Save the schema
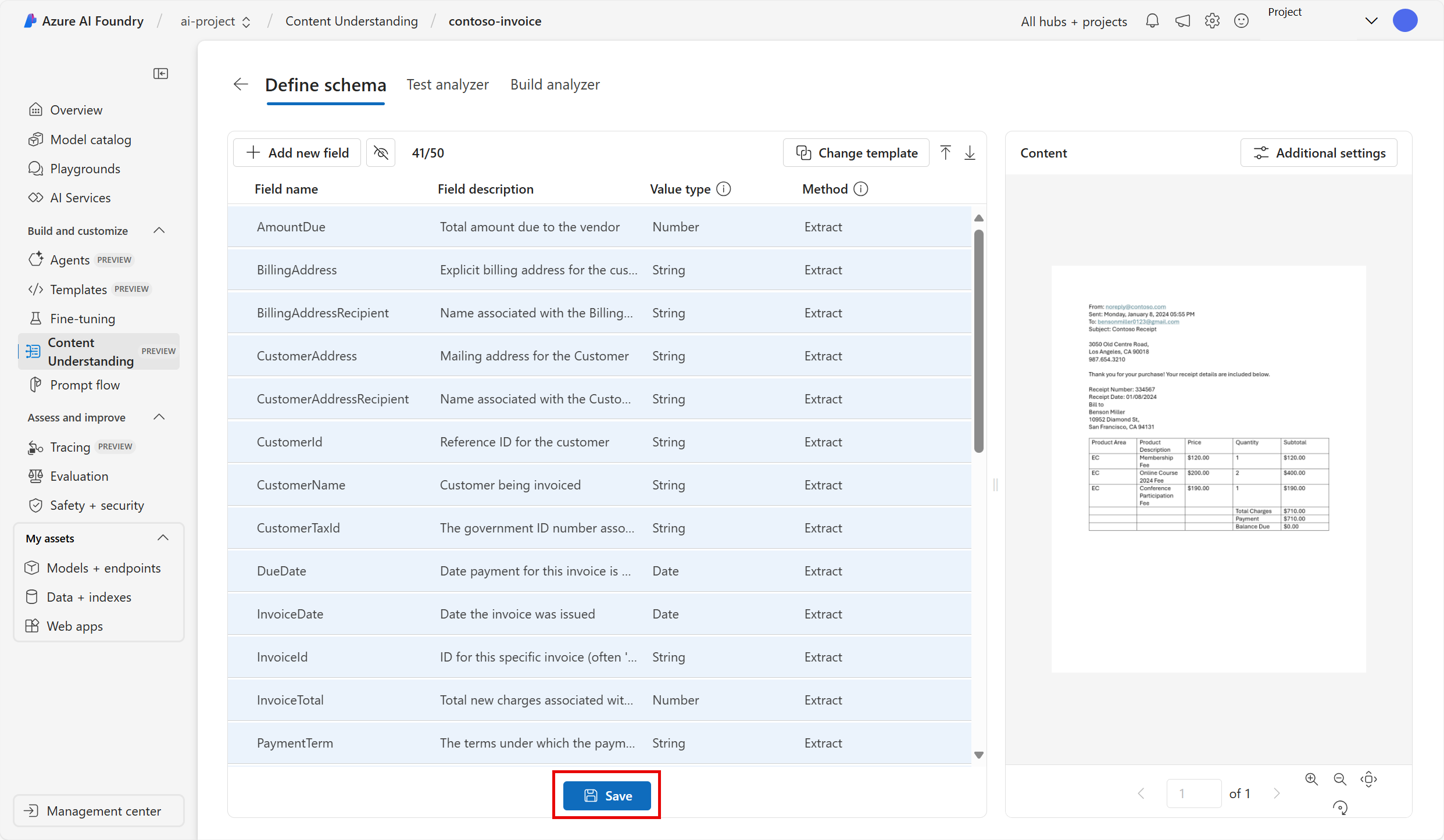The width and height of the screenshot is (1444, 840). pos(607,796)
